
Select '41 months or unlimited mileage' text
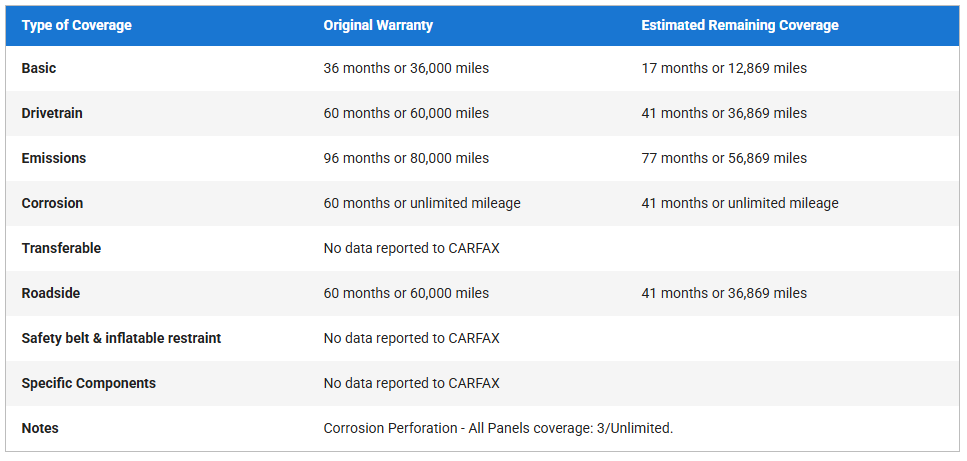point(740,203)
